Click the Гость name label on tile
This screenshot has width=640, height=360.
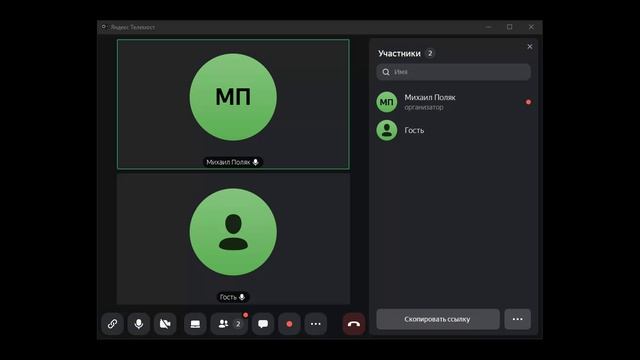click(x=233, y=297)
